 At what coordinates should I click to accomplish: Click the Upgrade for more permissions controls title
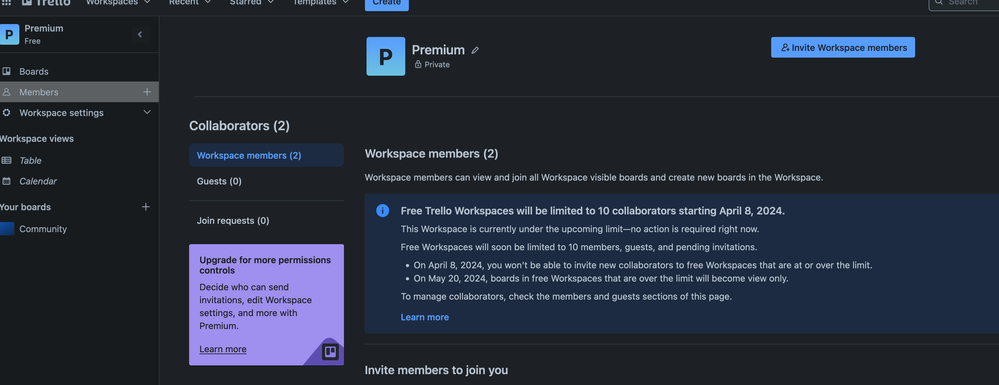click(265, 265)
